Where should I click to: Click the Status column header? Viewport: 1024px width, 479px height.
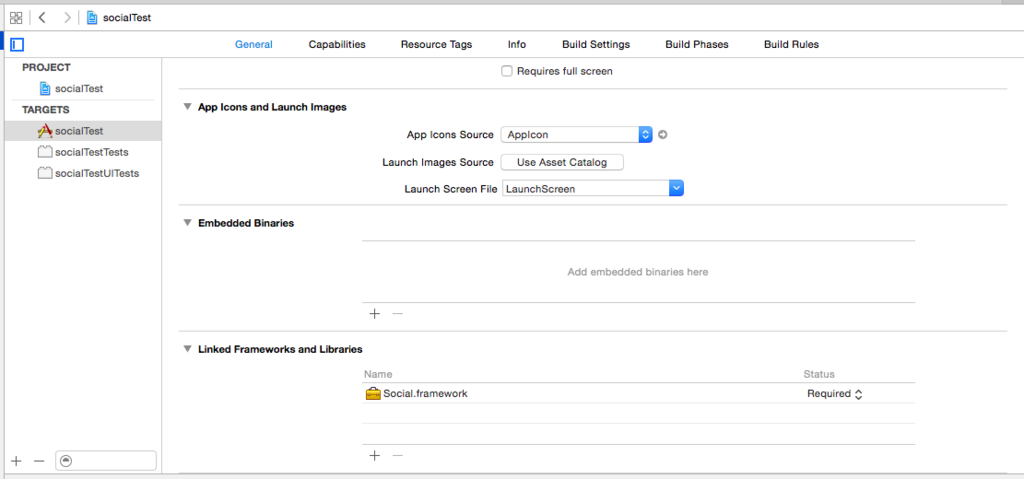point(819,374)
